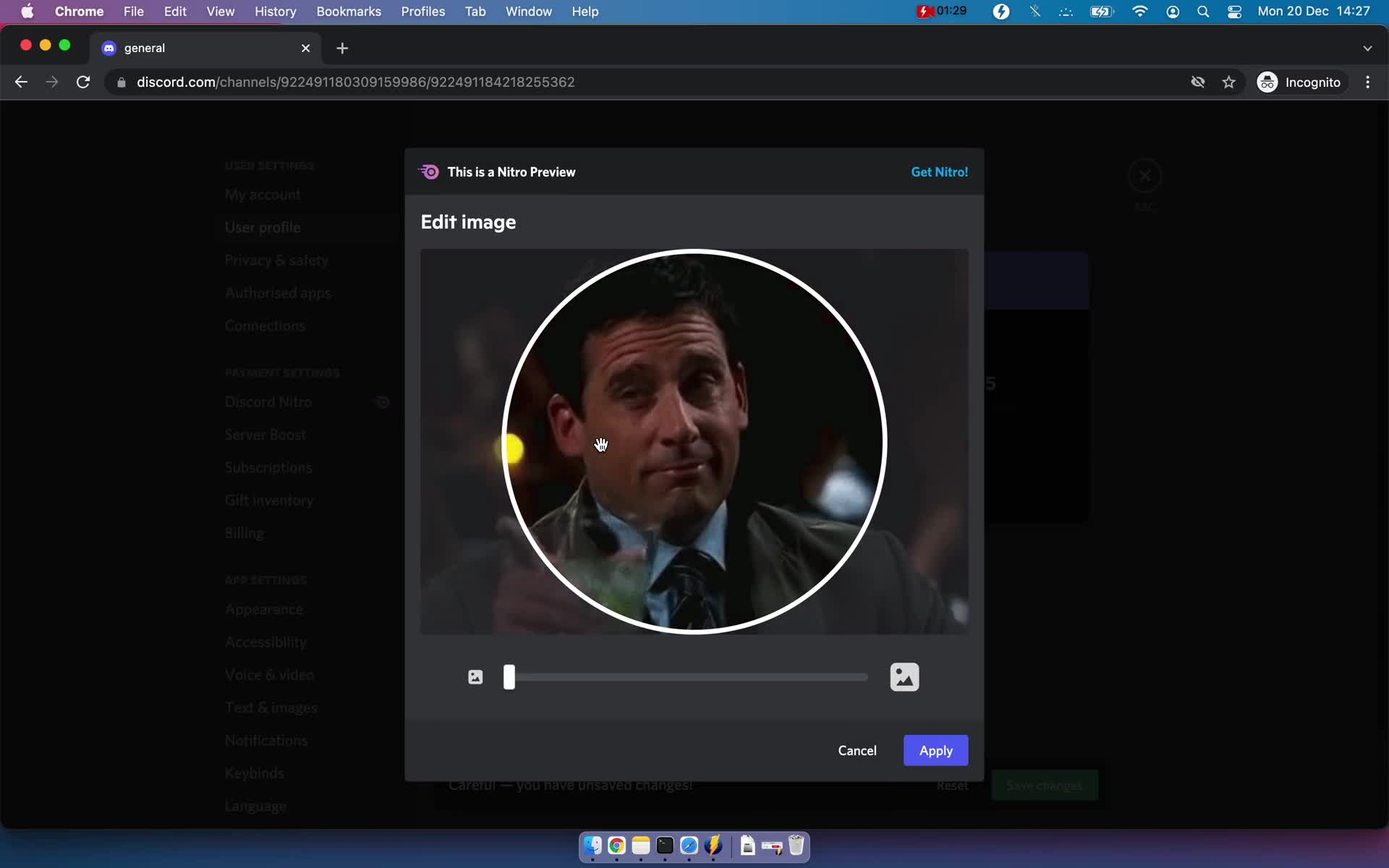Click the Voice and video settings icon

pyautogui.click(x=270, y=674)
